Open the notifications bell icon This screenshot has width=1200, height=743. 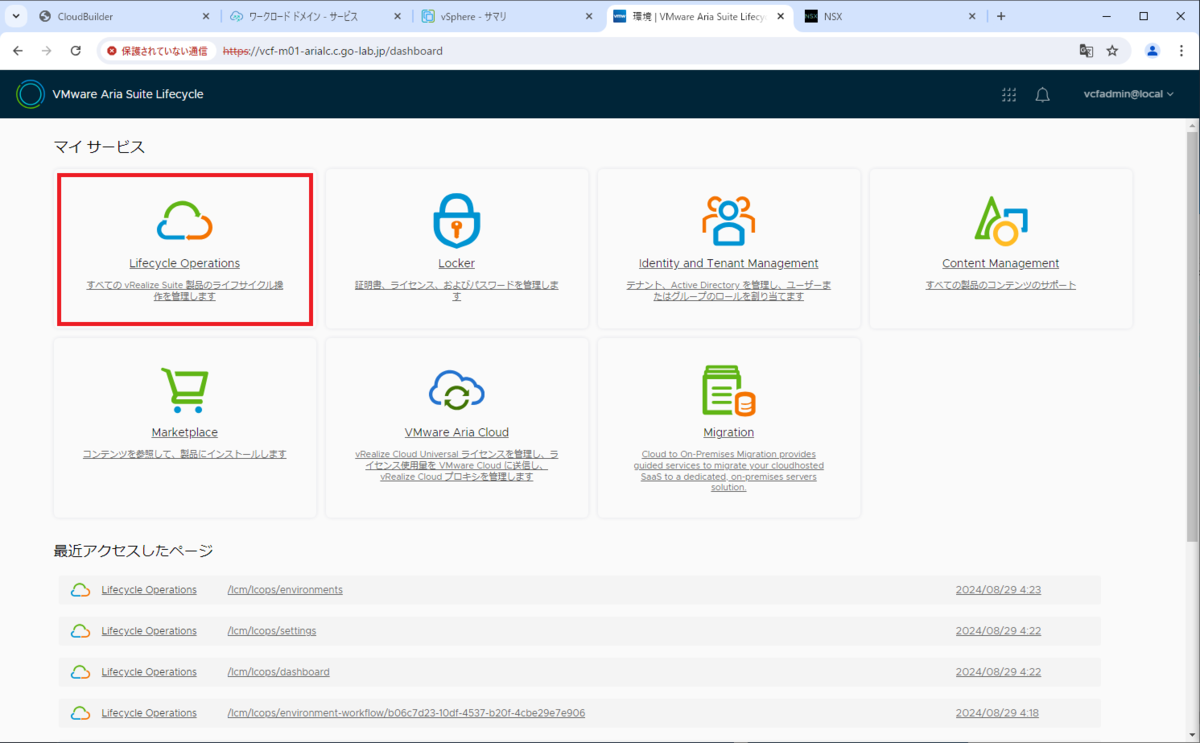[1042, 94]
